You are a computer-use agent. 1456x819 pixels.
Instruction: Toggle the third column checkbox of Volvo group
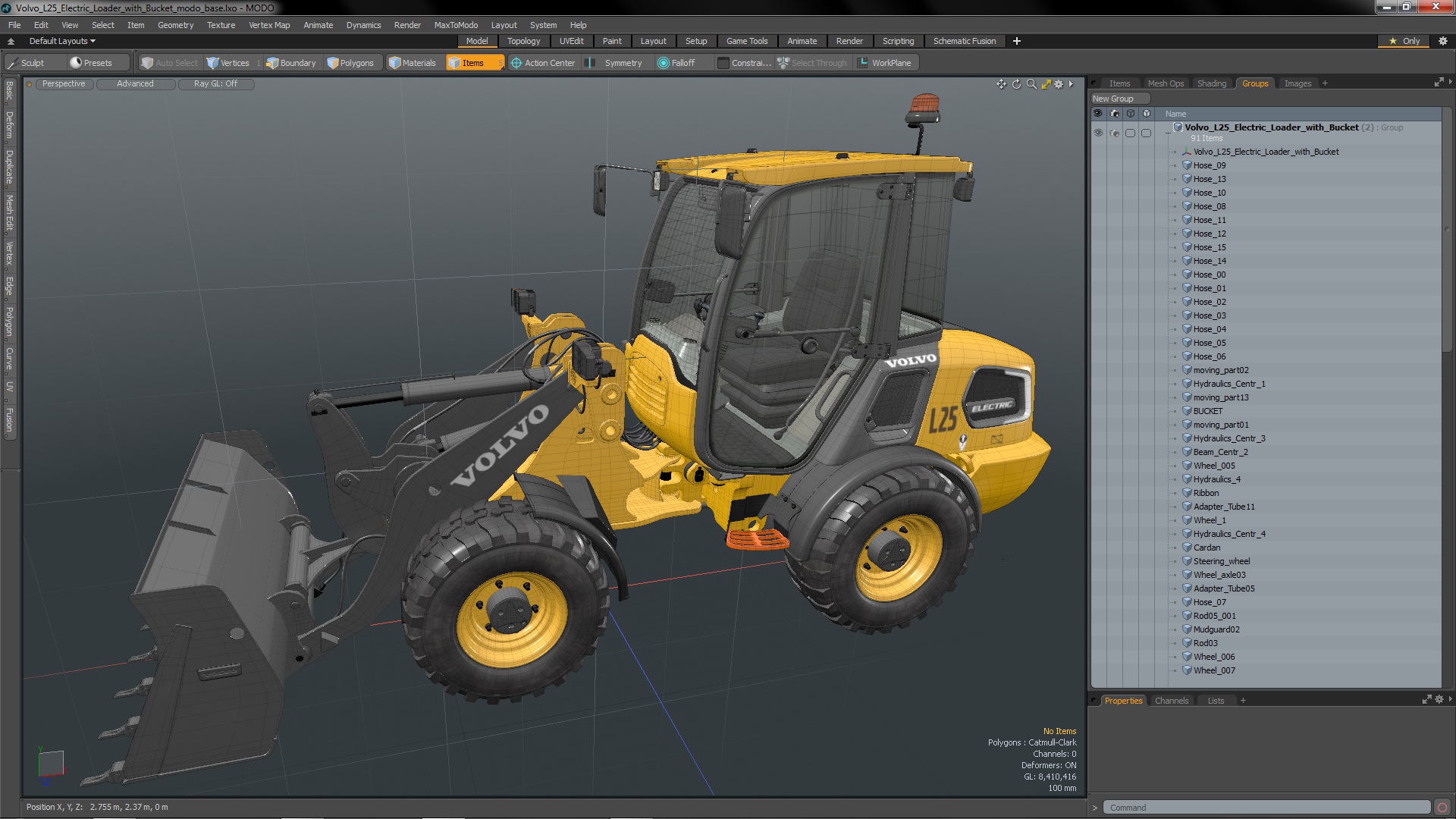1130,133
